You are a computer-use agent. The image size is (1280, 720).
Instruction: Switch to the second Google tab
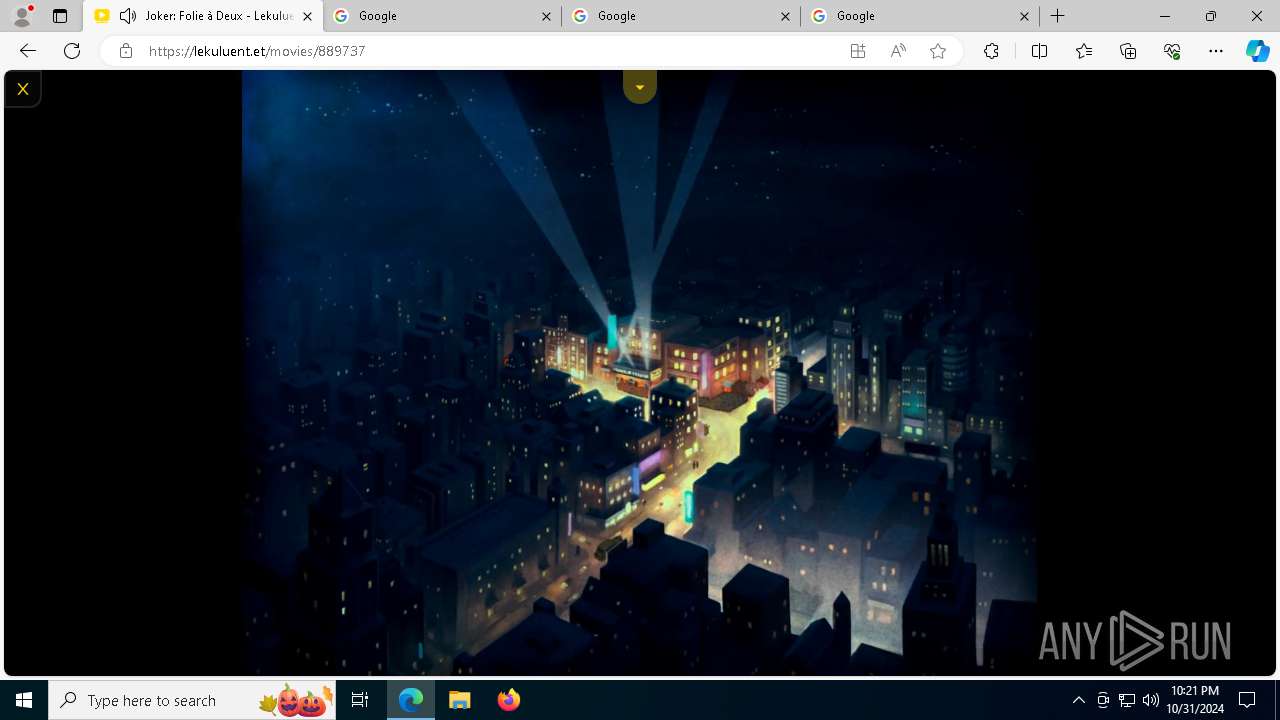click(x=681, y=16)
